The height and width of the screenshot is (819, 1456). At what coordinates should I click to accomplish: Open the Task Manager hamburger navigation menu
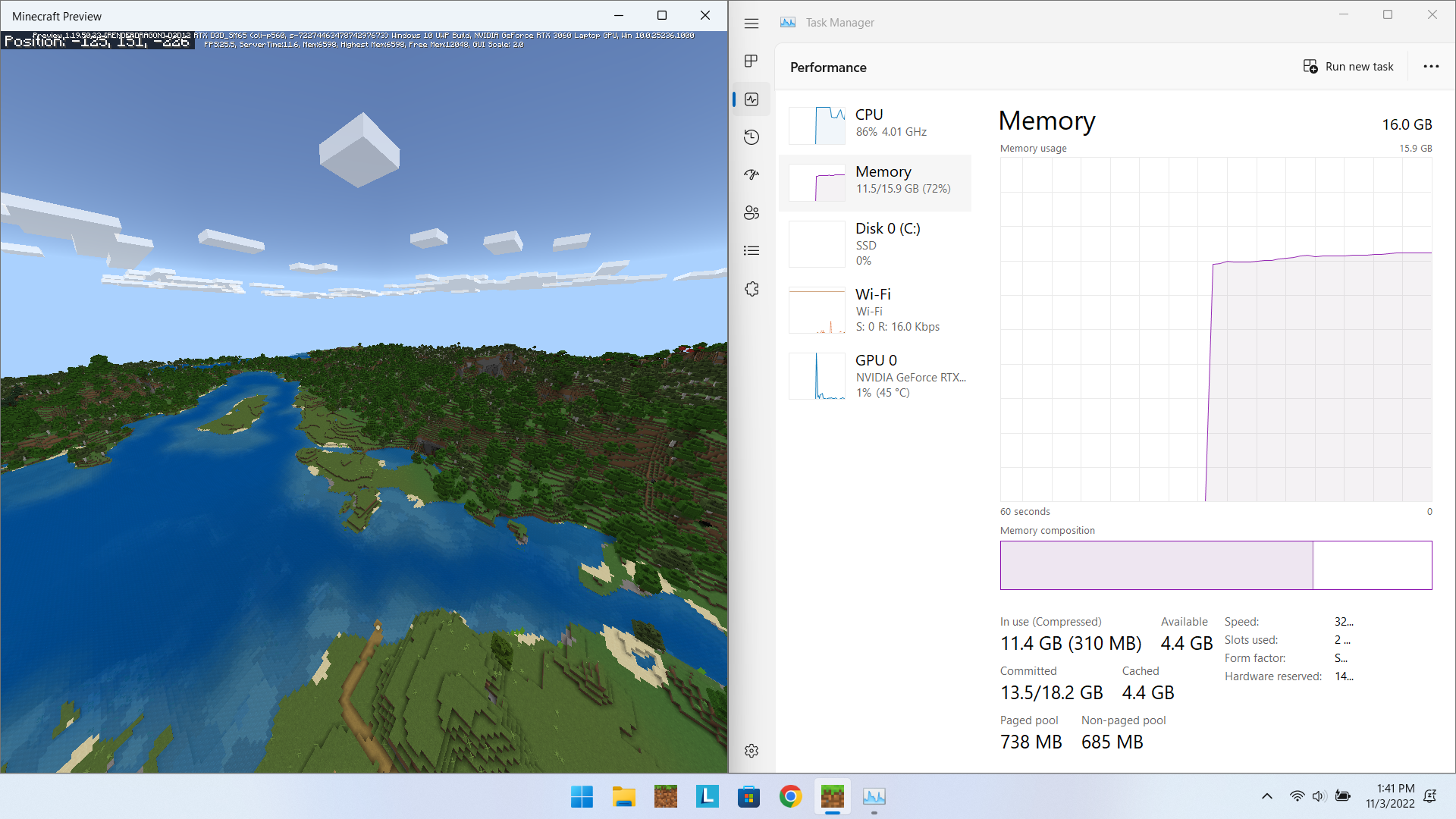pyautogui.click(x=752, y=24)
